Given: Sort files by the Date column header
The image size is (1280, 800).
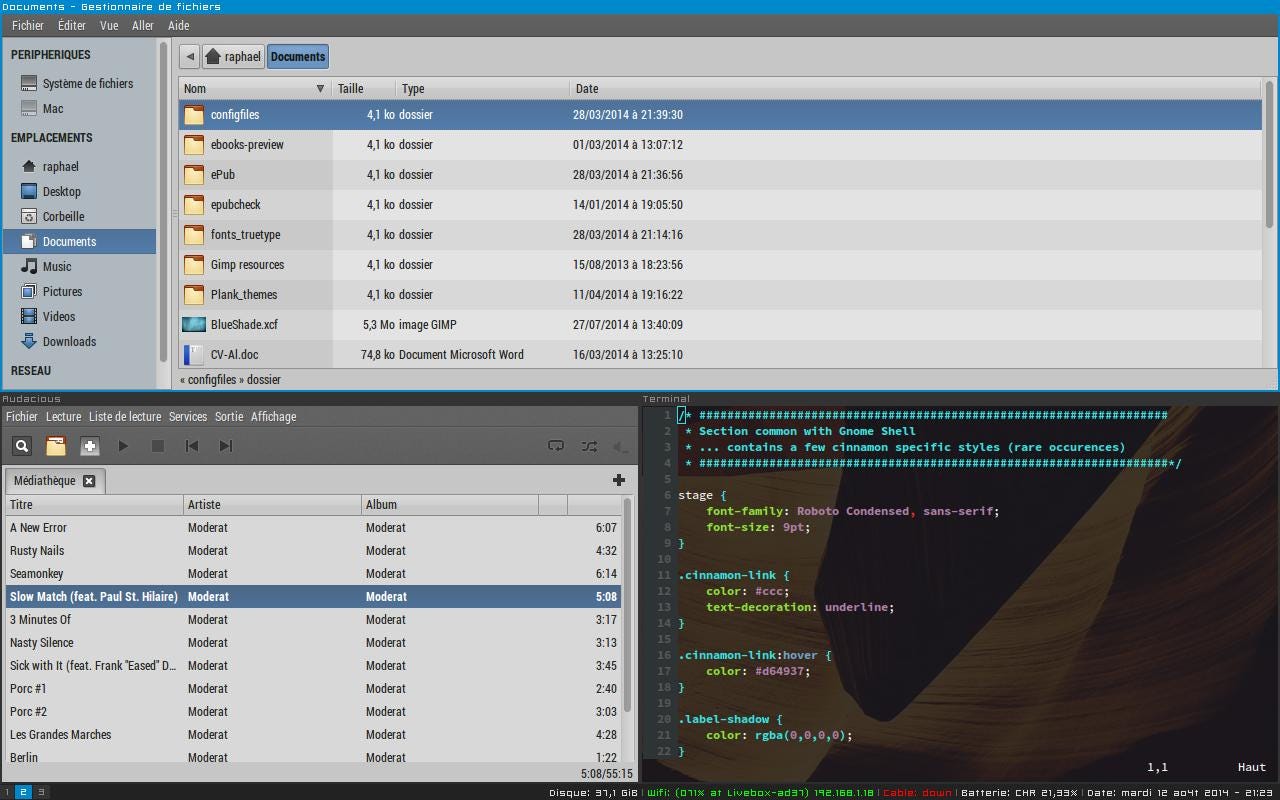Looking at the screenshot, I should [916, 89].
